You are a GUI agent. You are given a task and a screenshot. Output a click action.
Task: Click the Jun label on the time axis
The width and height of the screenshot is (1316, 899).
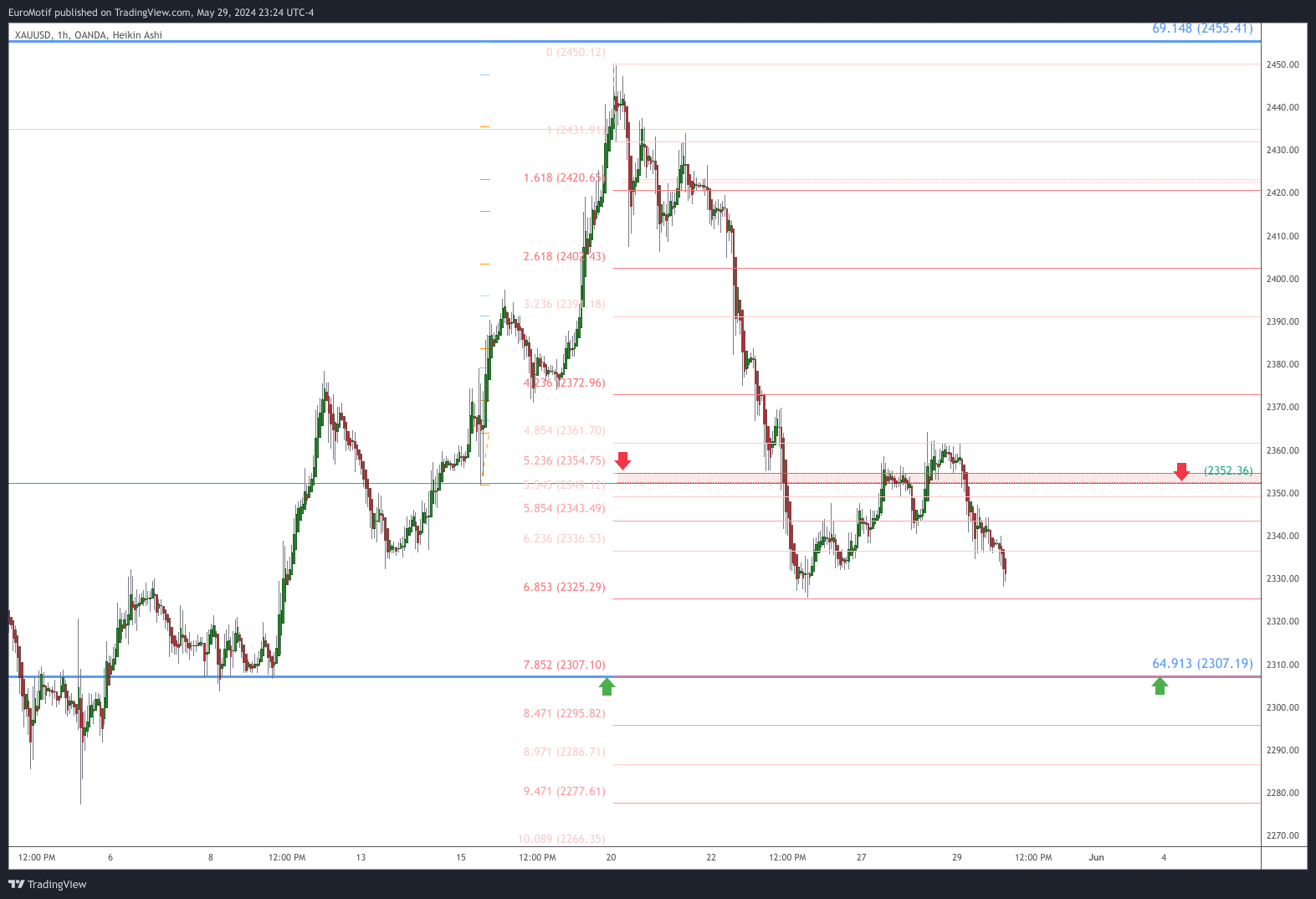coord(1096,857)
